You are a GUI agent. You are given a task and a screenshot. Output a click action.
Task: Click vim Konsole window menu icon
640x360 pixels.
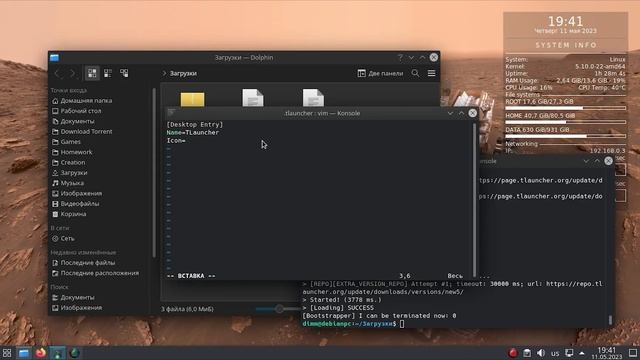tap(171, 113)
